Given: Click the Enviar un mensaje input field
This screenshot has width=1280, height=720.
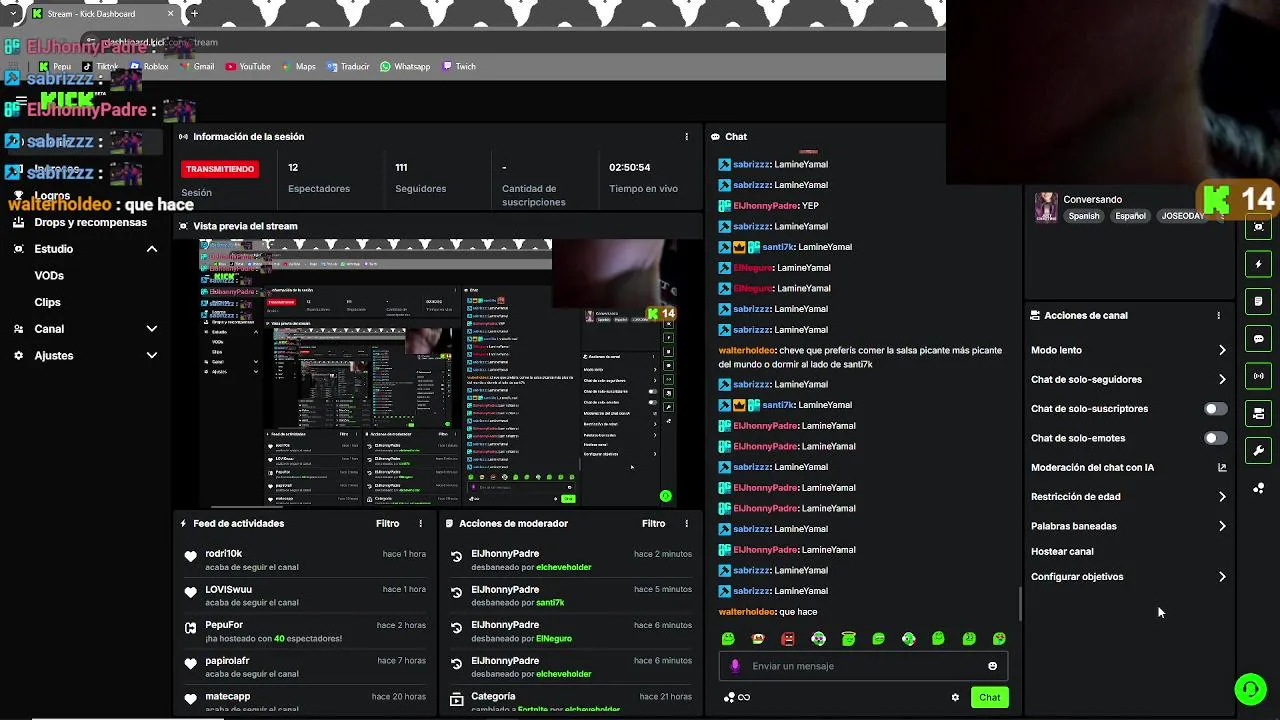Looking at the screenshot, I should point(862,666).
